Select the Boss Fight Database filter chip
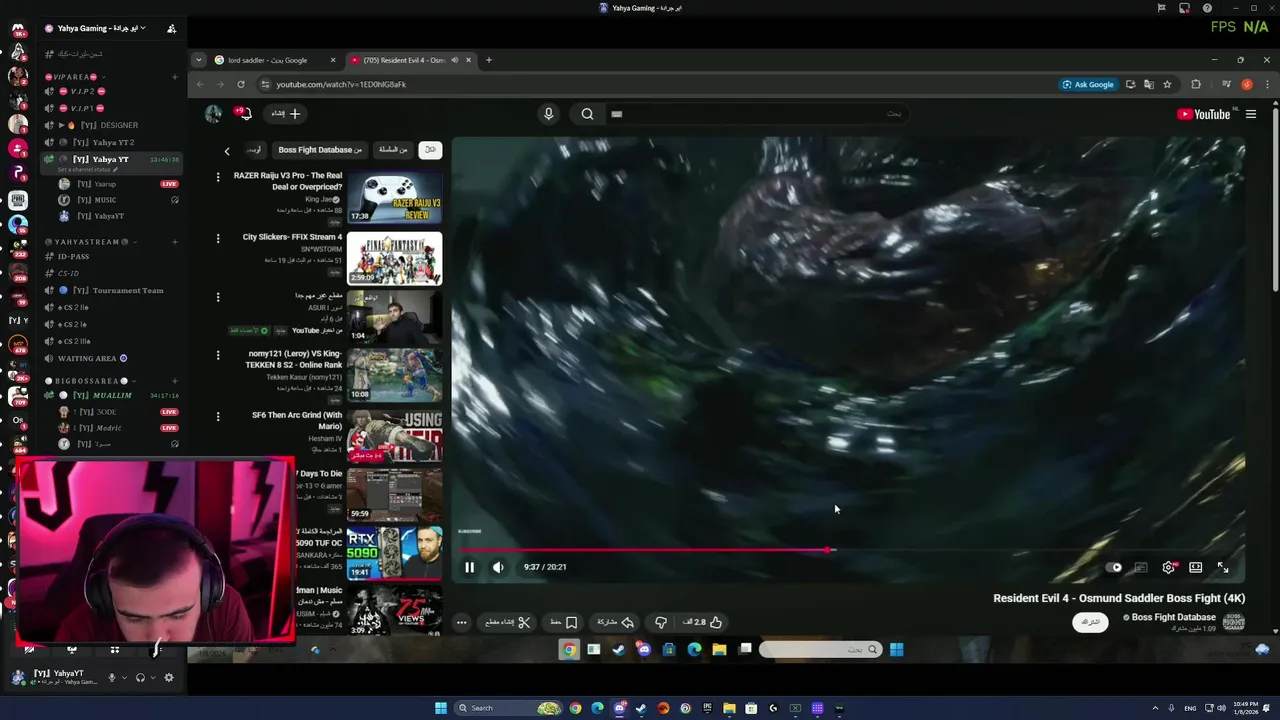1280x720 pixels. 319,150
